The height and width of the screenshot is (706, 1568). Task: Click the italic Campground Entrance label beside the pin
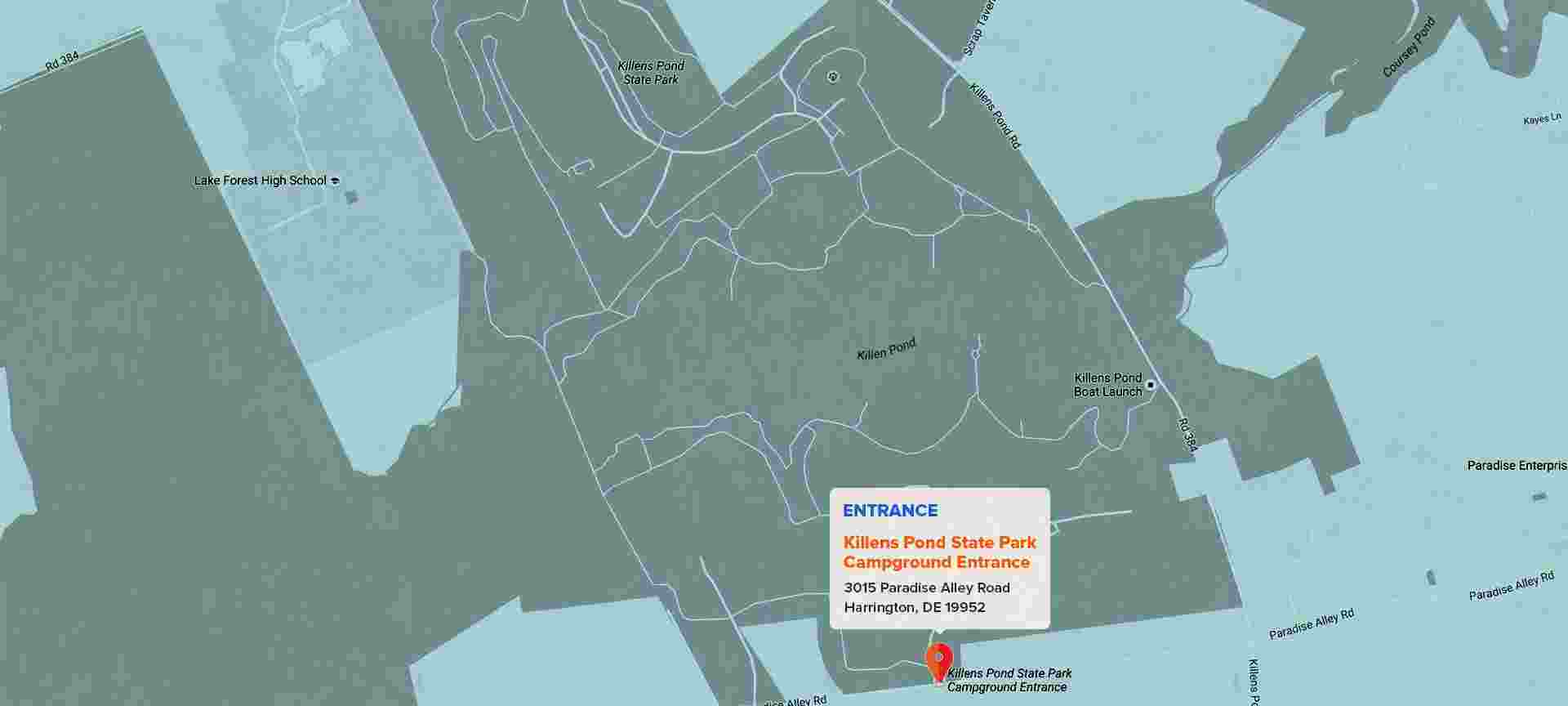(x=1009, y=680)
